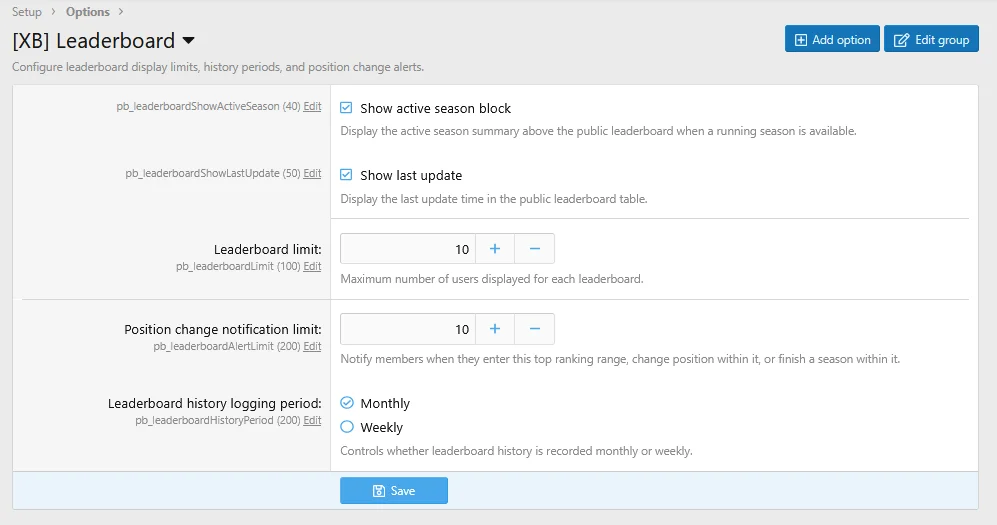The image size is (997, 525).
Task: Toggle the Show last update checkbox
Action: pos(346,175)
